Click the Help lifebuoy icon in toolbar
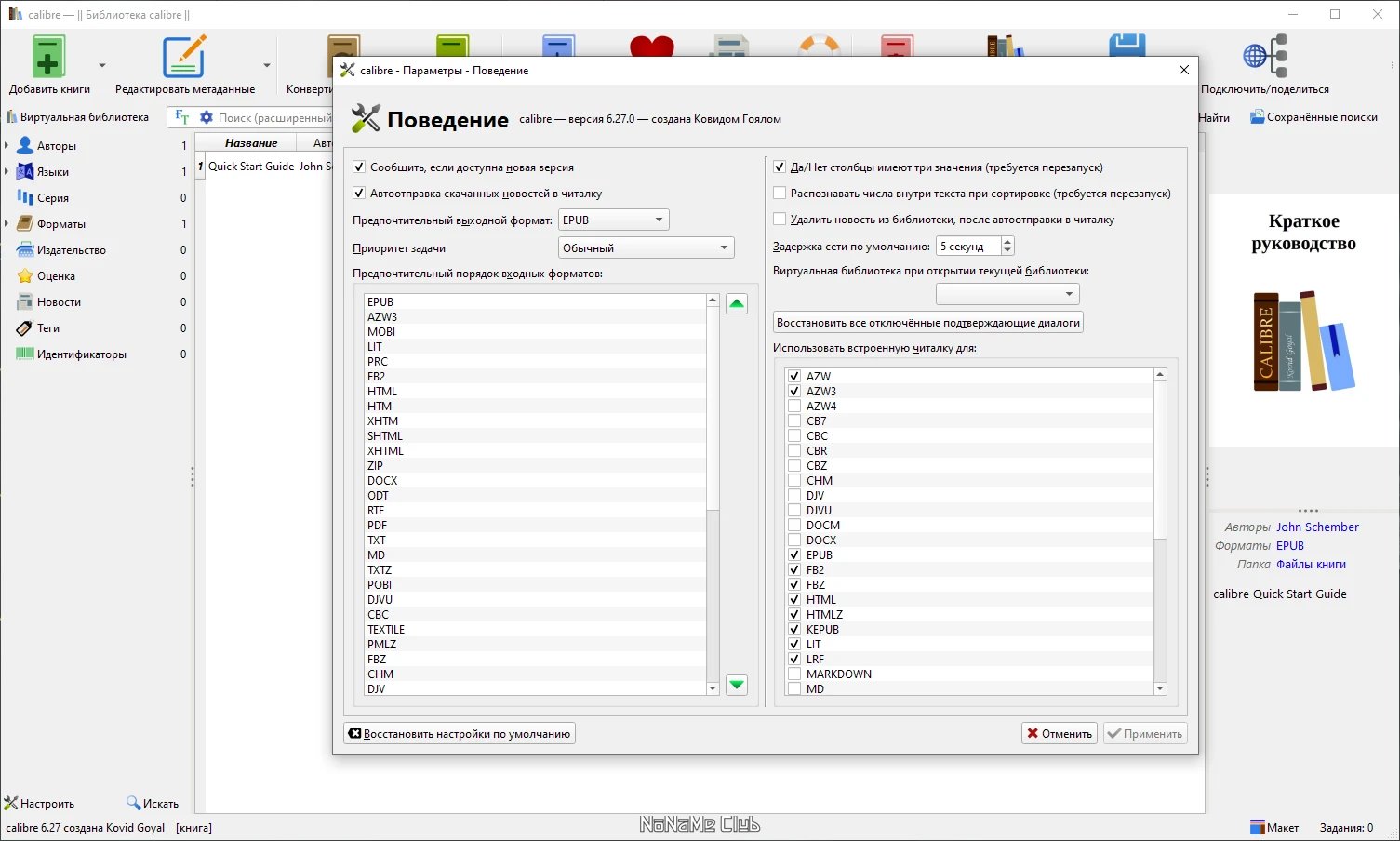This screenshot has height=841, width=1400. [x=820, y=46]
